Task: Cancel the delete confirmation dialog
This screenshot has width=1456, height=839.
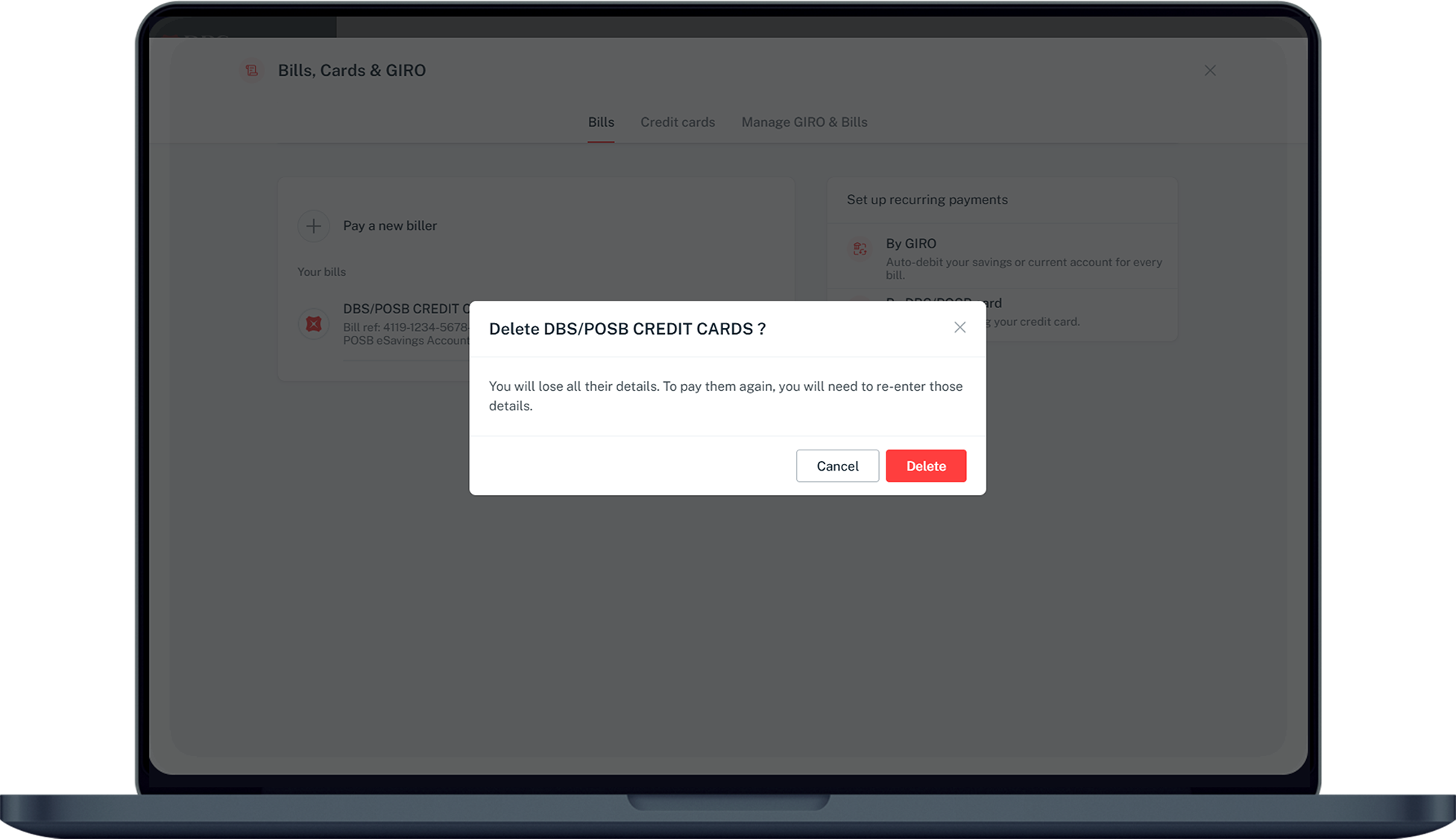Action: point(837,466)
